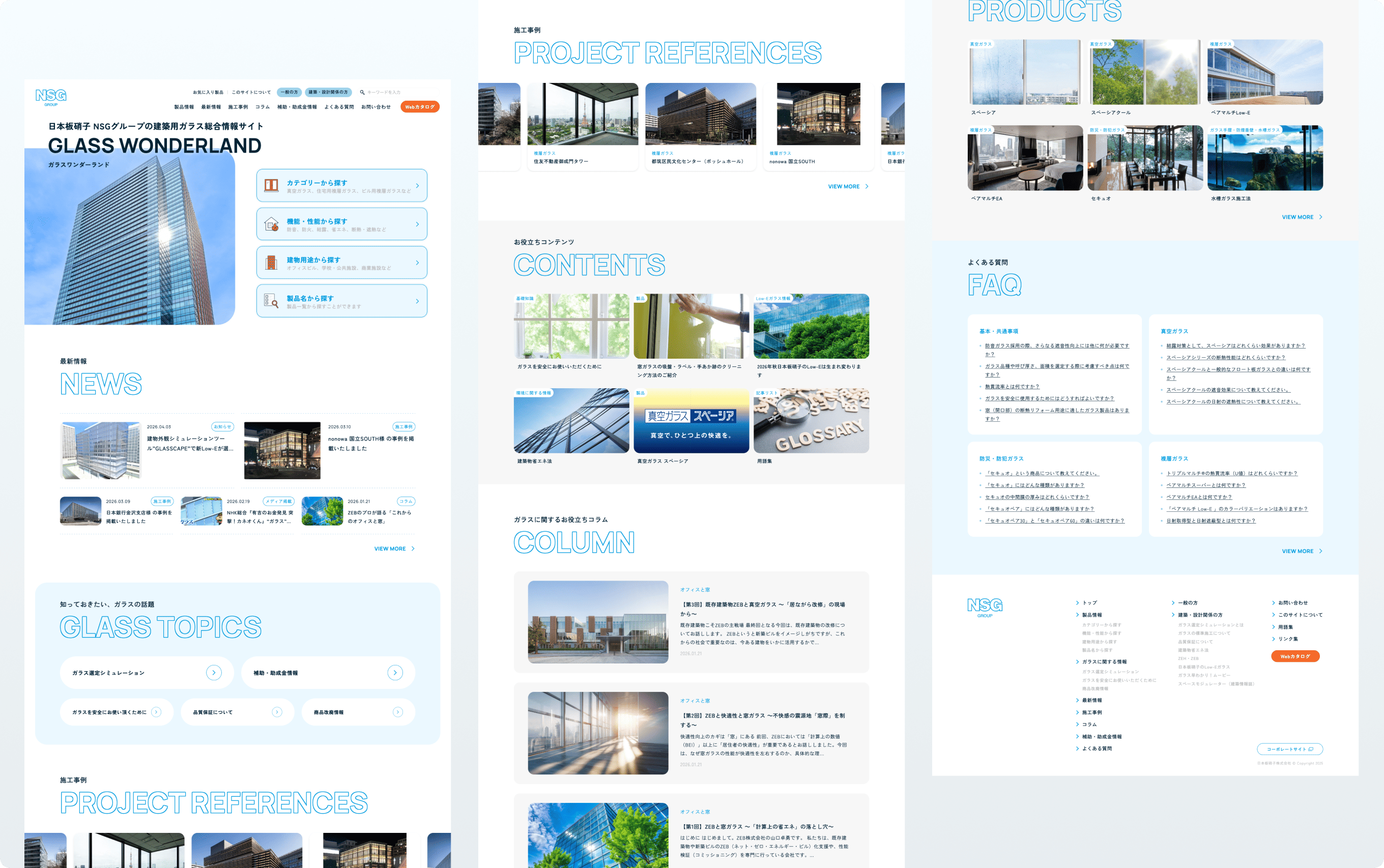The height and width of the screenshot is (868, 1384).
Task: Open 施工事例 in the top navigation
Action: tap(238, 107)
